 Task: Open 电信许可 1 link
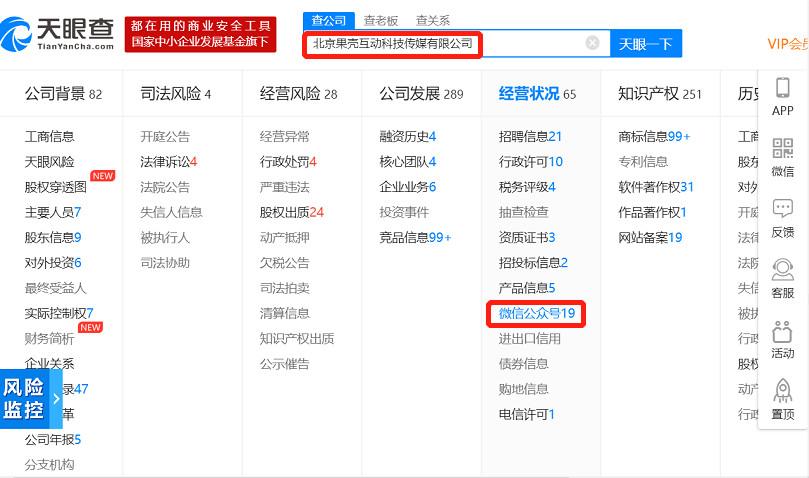click(526, 415)
